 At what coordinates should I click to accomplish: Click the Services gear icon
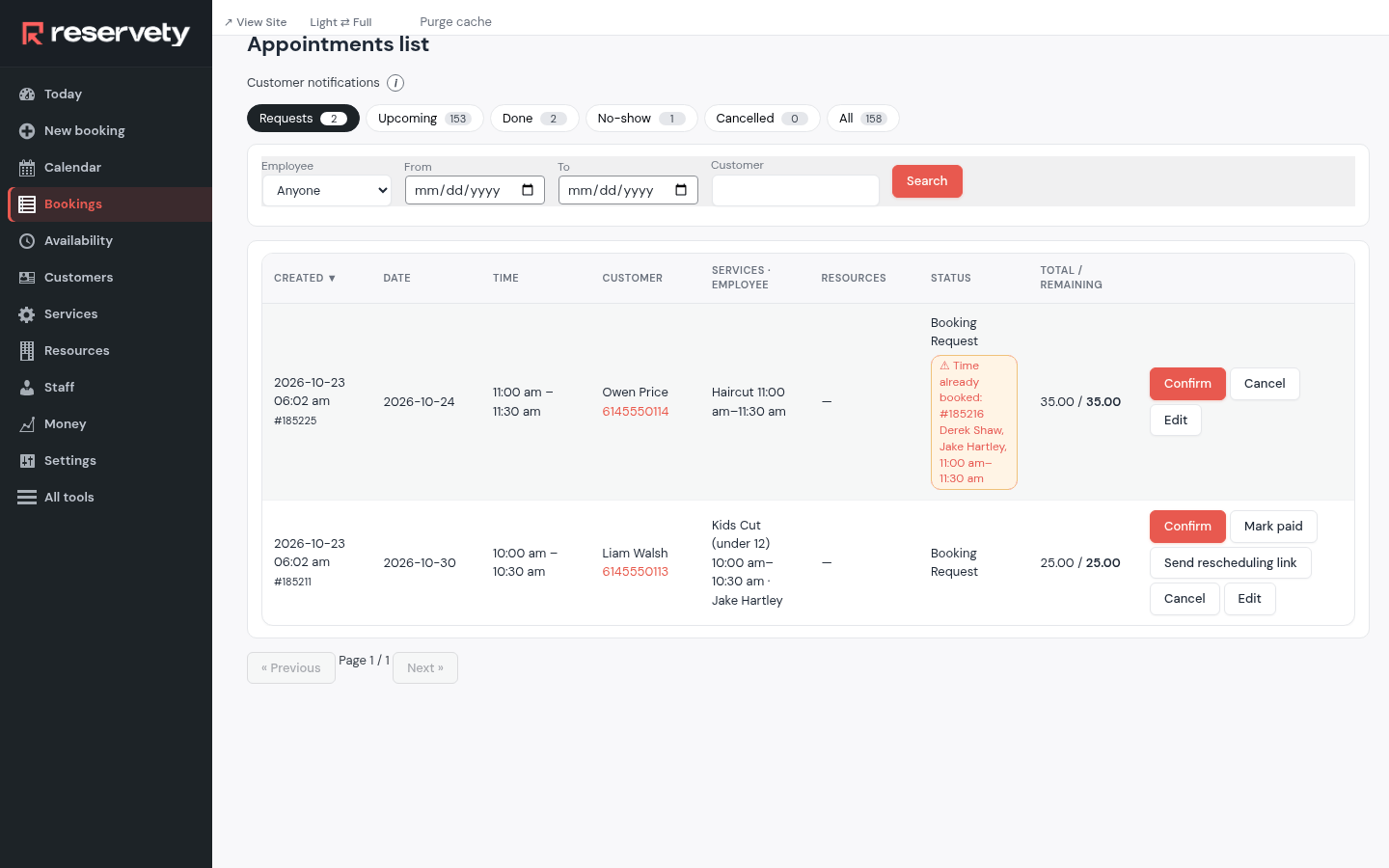(27, 313)
